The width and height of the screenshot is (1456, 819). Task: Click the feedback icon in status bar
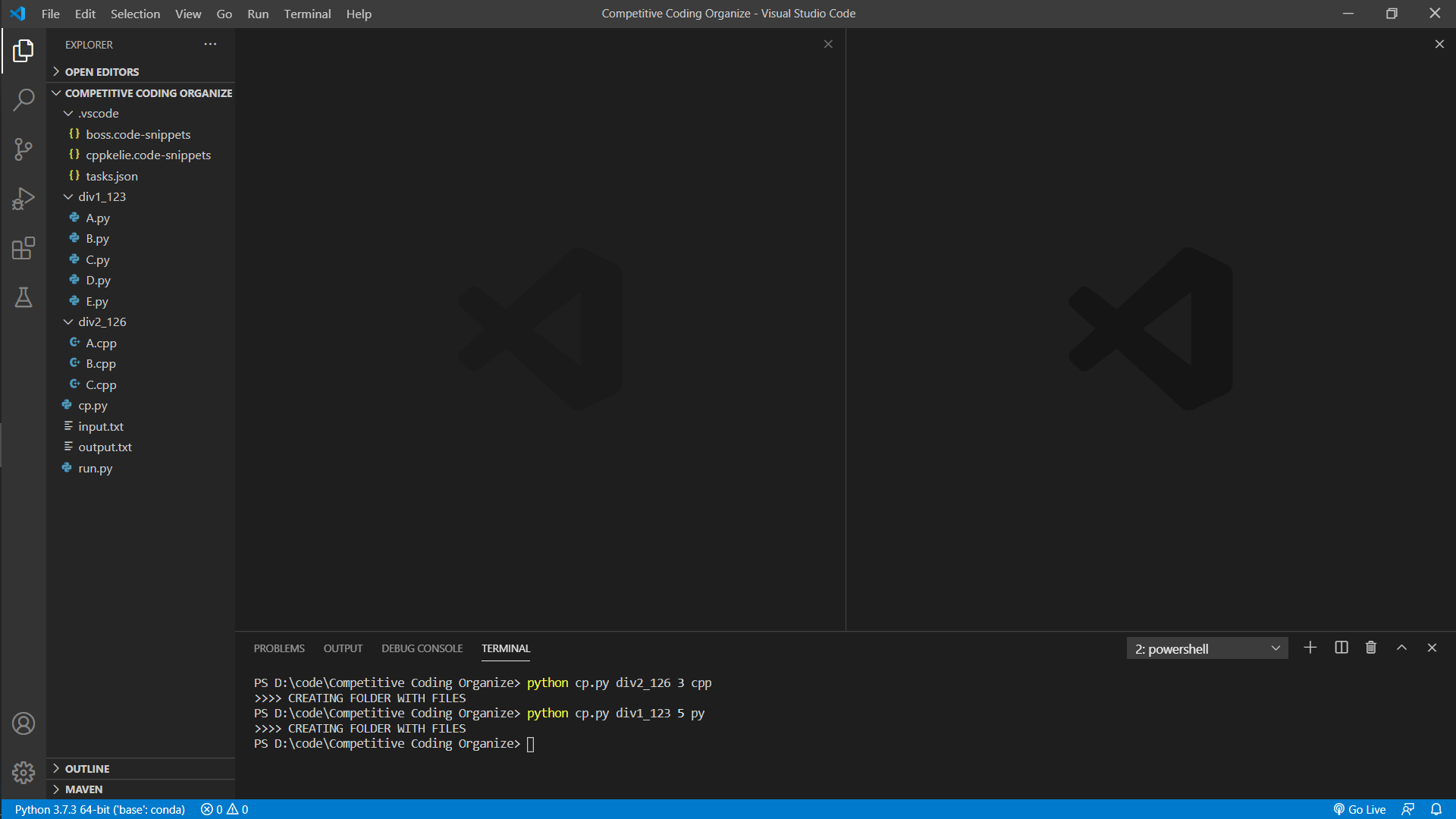tap(1408, 809)
